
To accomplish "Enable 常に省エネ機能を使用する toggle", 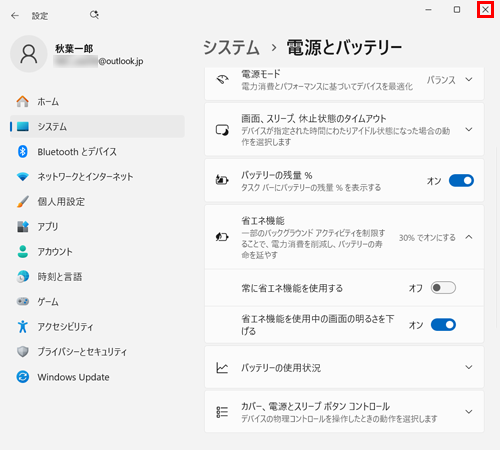I will pos(443,288).
